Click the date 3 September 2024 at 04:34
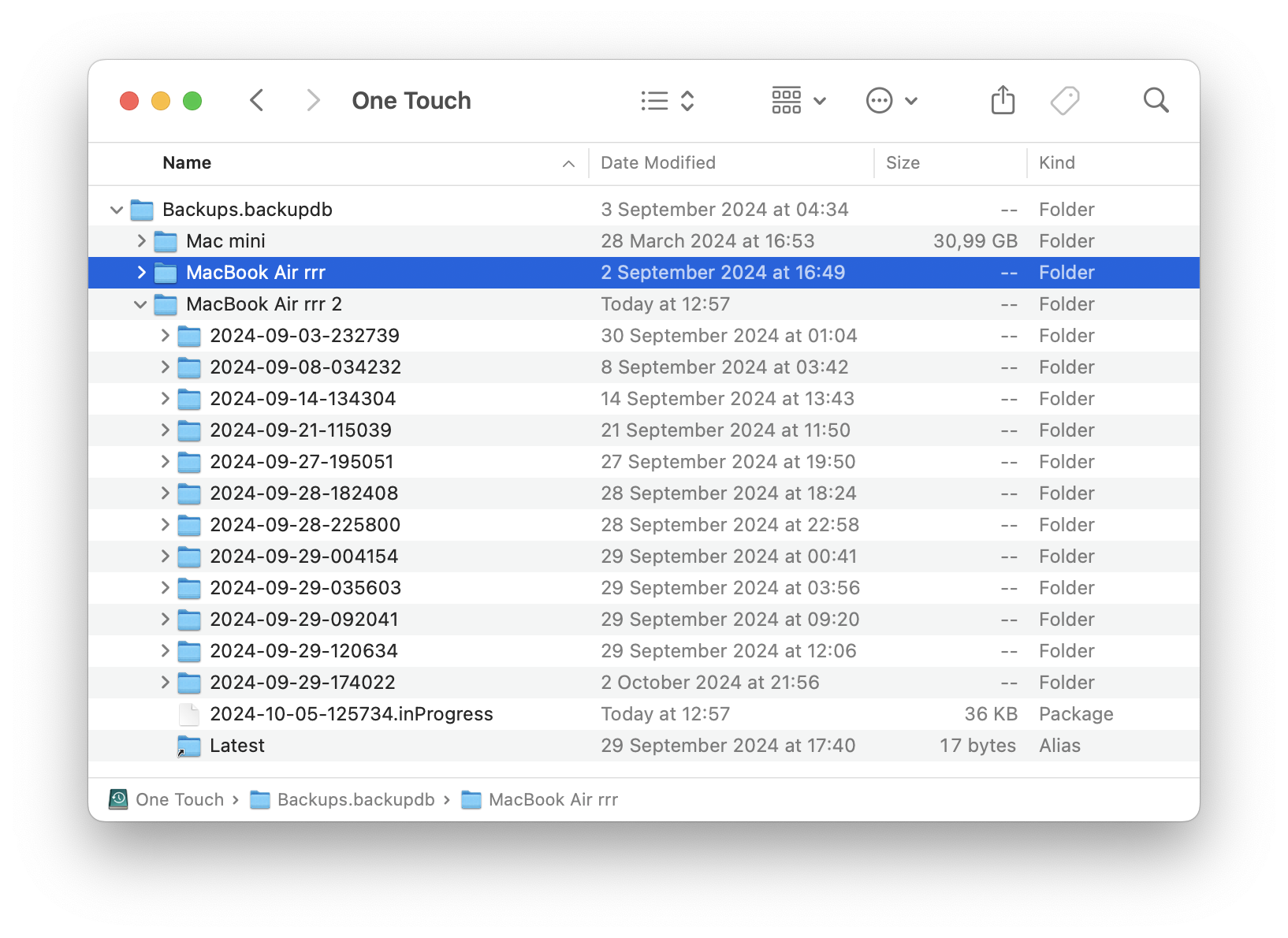 tap(724, 210)
